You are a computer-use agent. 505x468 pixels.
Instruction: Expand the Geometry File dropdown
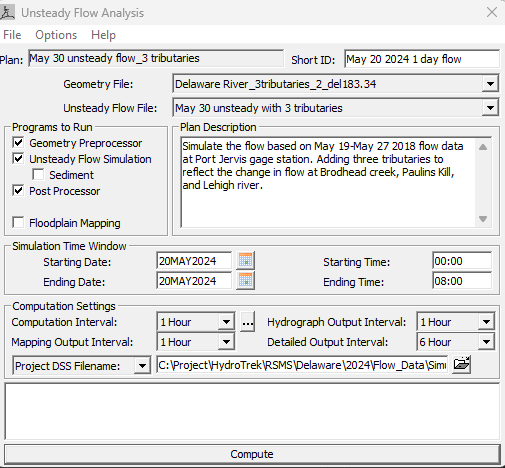pyautogui.click(x=490, y=84)
